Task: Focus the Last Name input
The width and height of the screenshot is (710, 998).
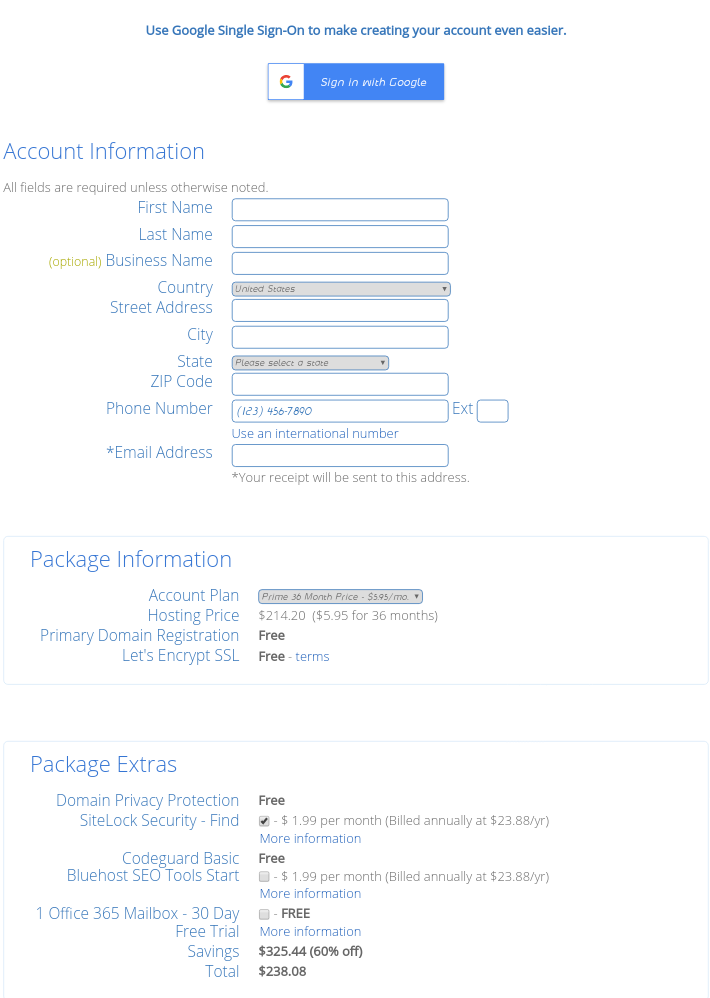Action: tap(340, 237)
